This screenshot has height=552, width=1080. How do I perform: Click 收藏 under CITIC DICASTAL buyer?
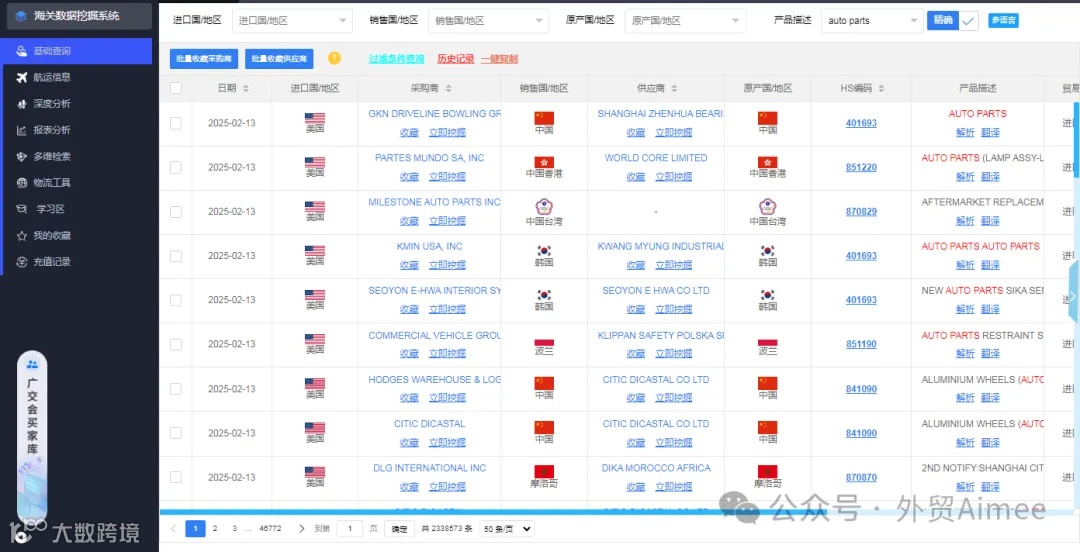[x=409, y=442]
